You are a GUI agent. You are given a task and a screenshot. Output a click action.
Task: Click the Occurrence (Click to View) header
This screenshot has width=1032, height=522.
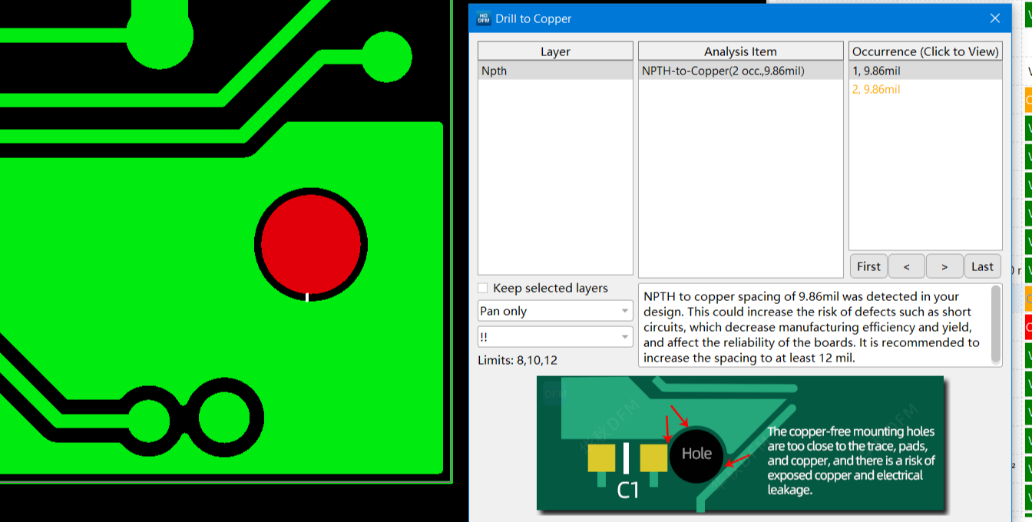(x=925, y=51)
